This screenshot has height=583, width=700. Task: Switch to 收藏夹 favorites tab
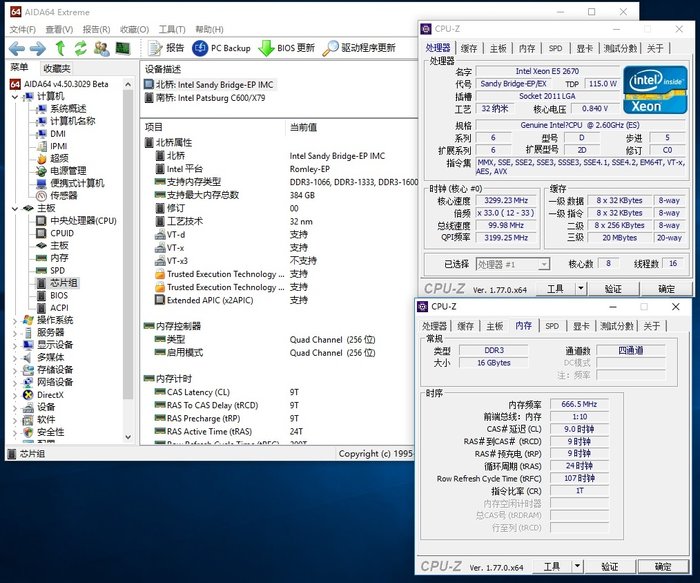(x=57, y=68)
